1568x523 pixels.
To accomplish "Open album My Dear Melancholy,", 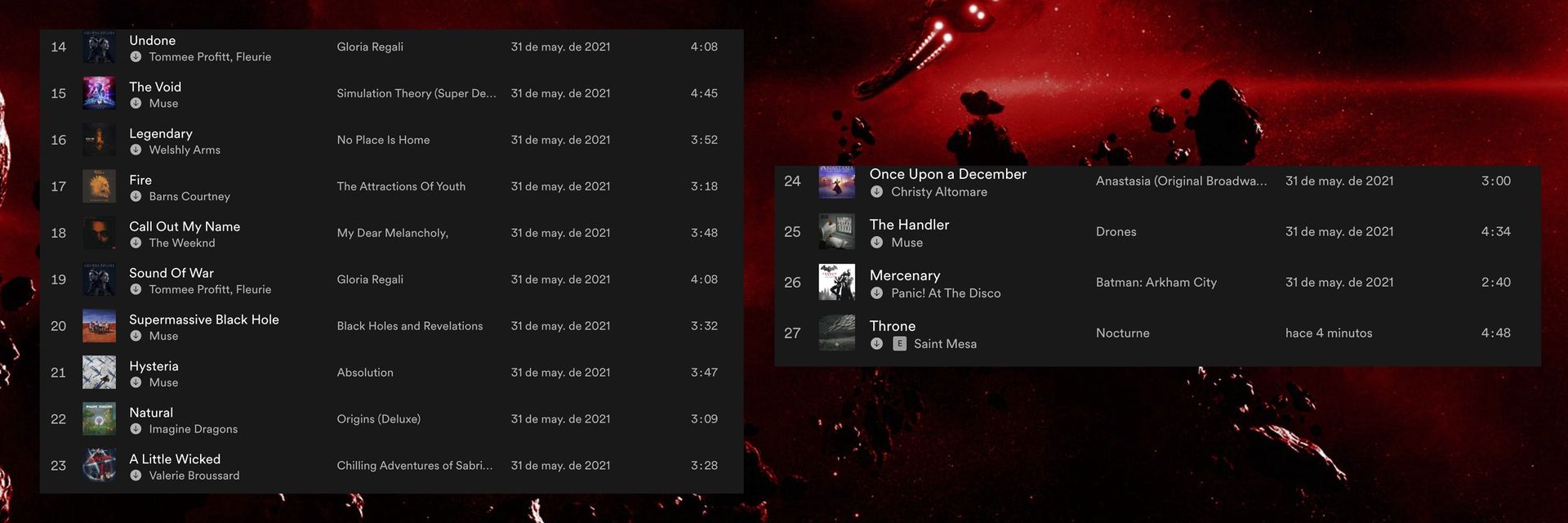I will tap(392, 234).
